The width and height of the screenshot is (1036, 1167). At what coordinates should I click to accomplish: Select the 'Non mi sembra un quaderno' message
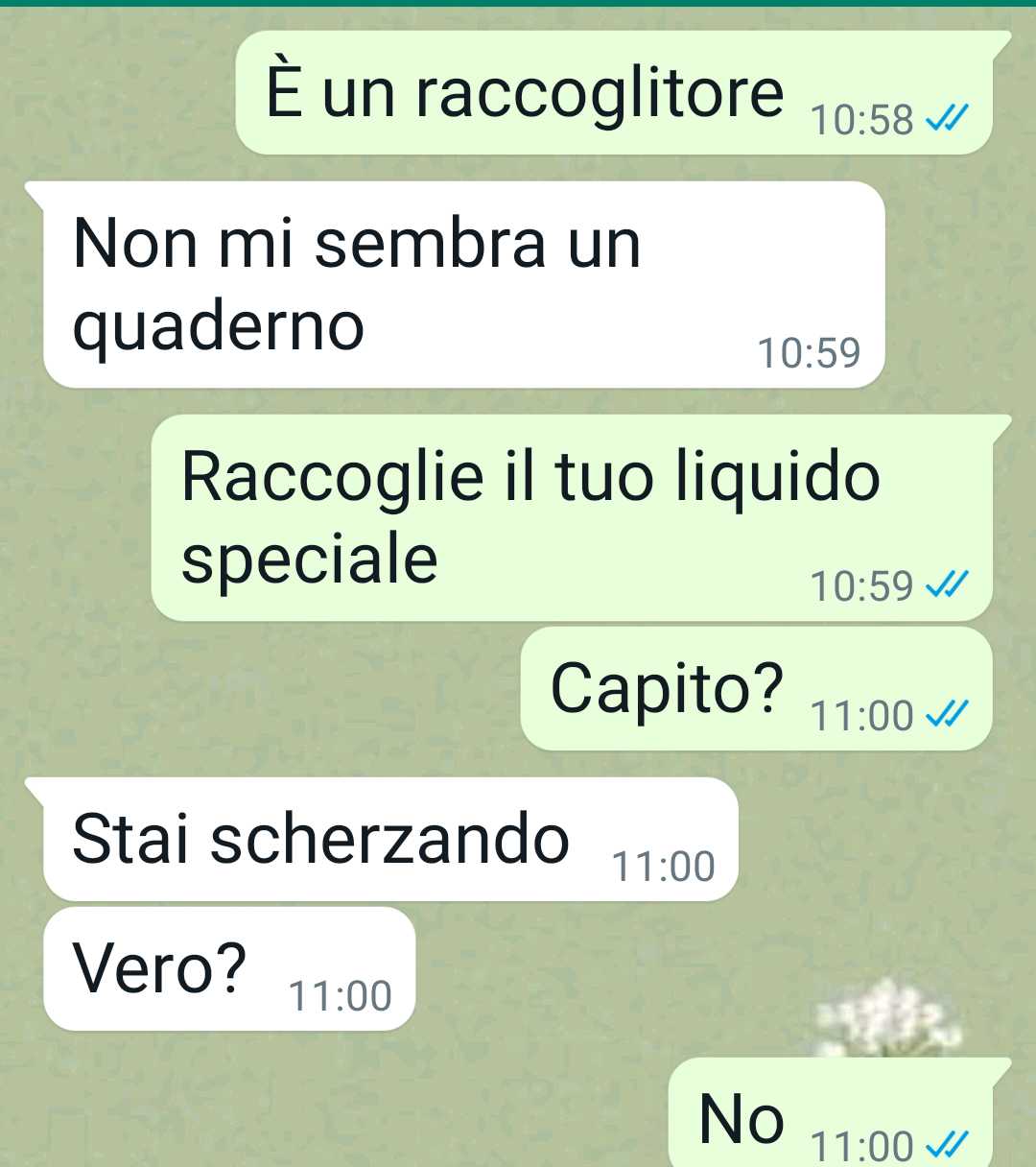[x=464, y=285]
